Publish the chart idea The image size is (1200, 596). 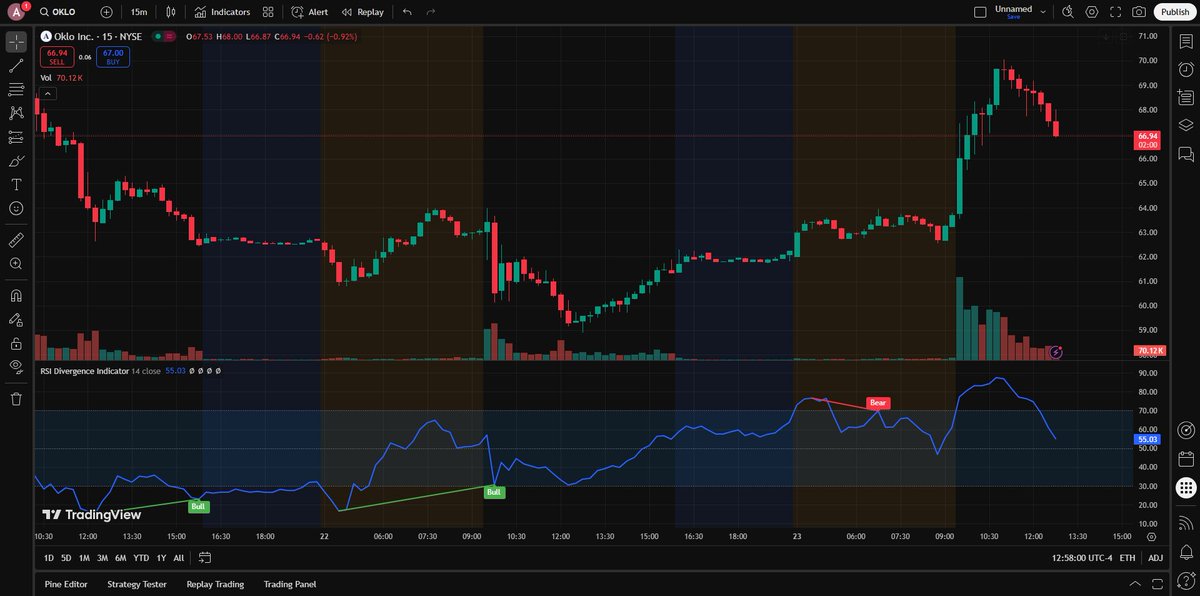(1174, 12)
